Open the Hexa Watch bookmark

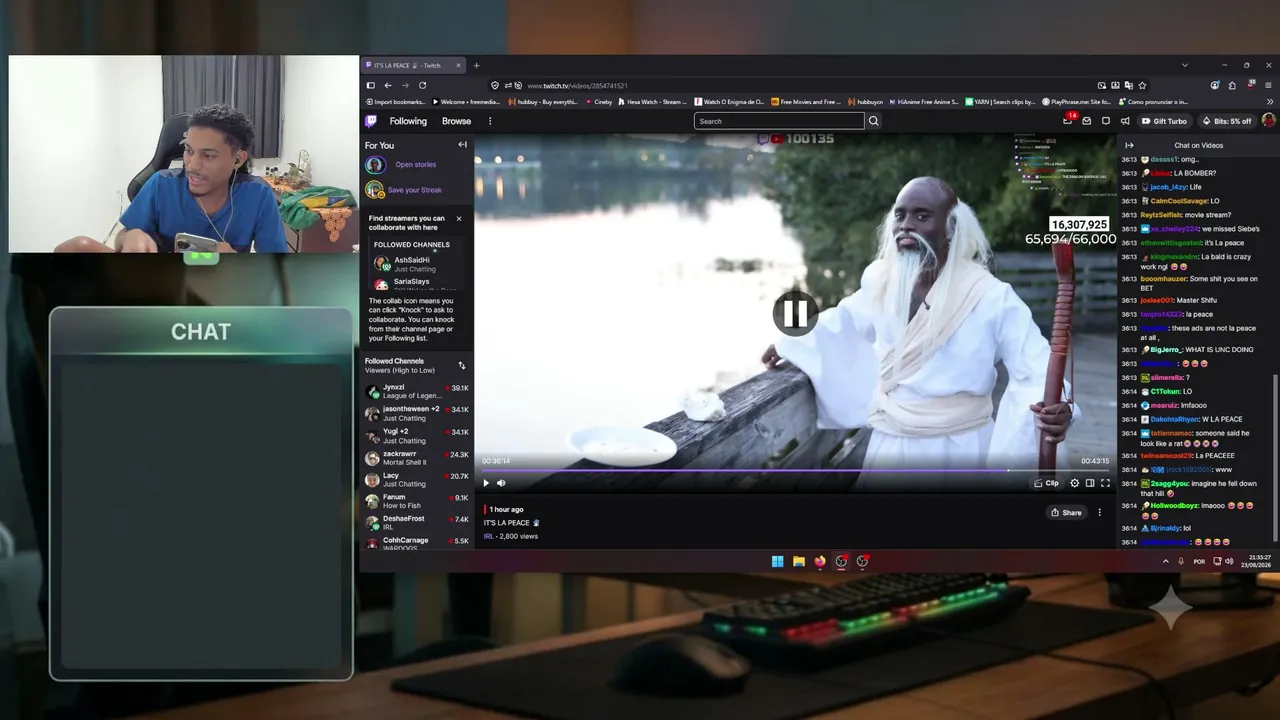pos(652,101)
